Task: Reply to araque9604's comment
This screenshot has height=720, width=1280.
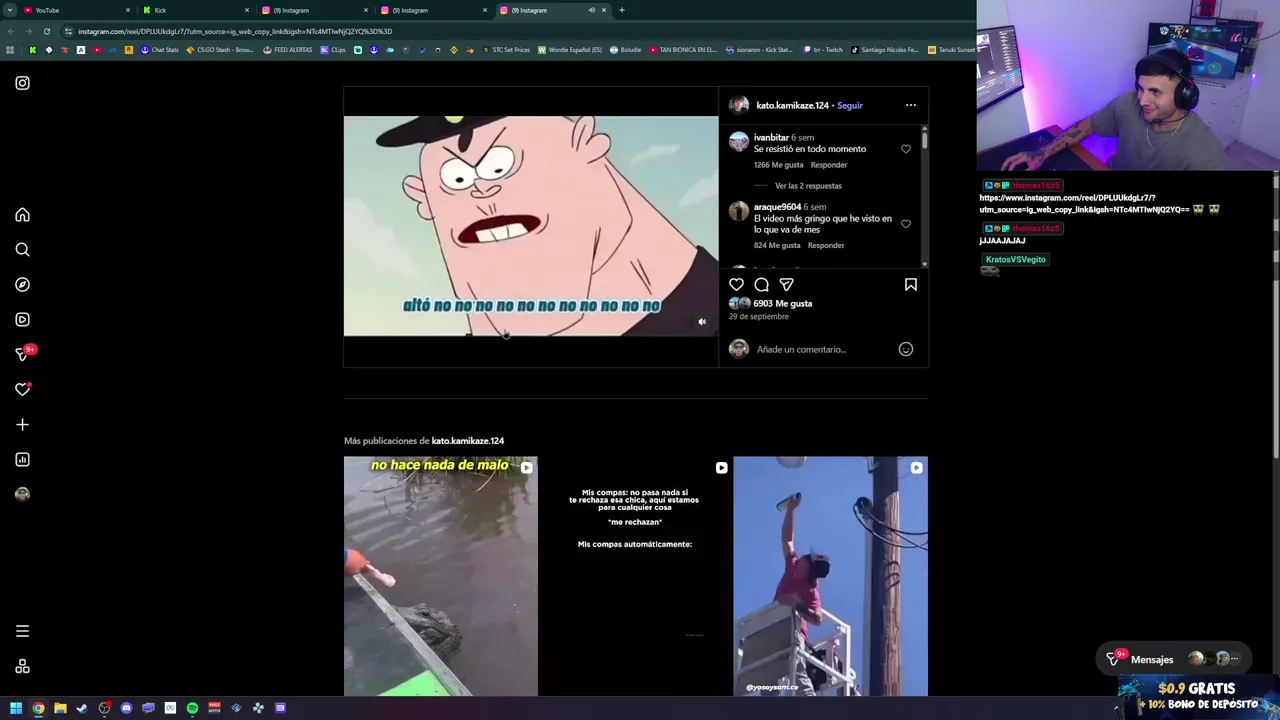Action: 826,245
